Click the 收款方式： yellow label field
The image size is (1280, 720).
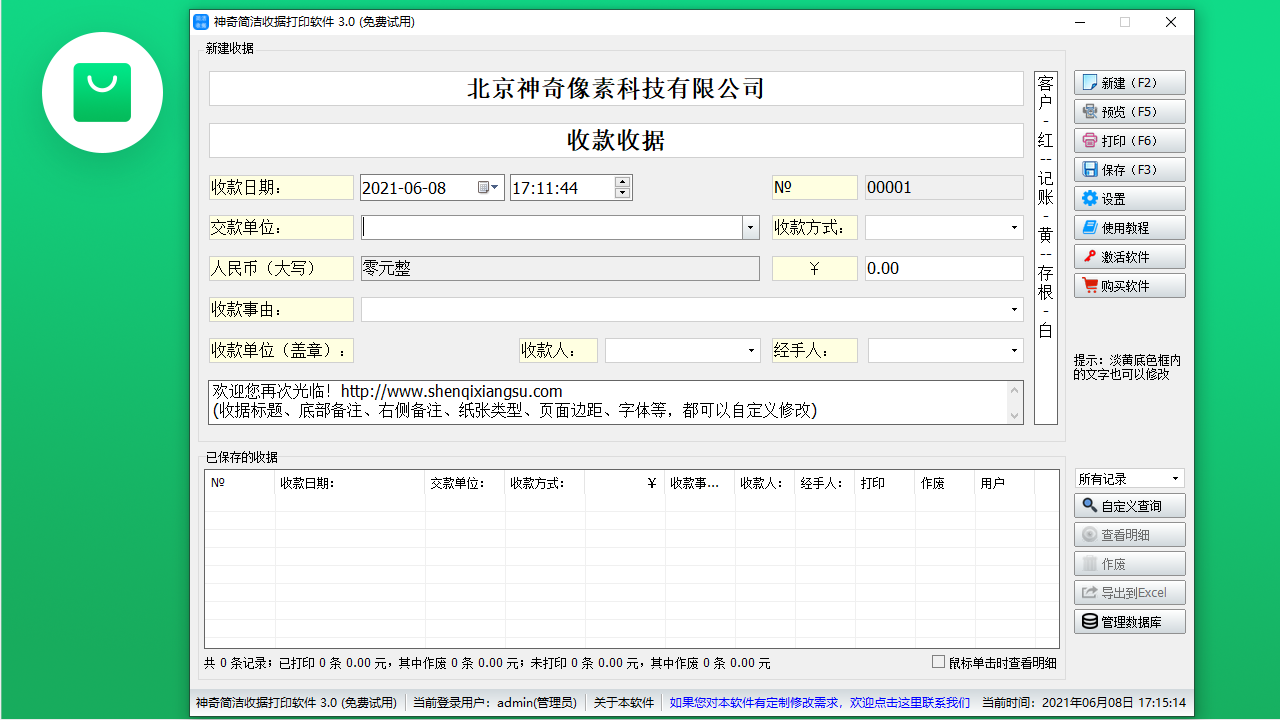[815, 228]
